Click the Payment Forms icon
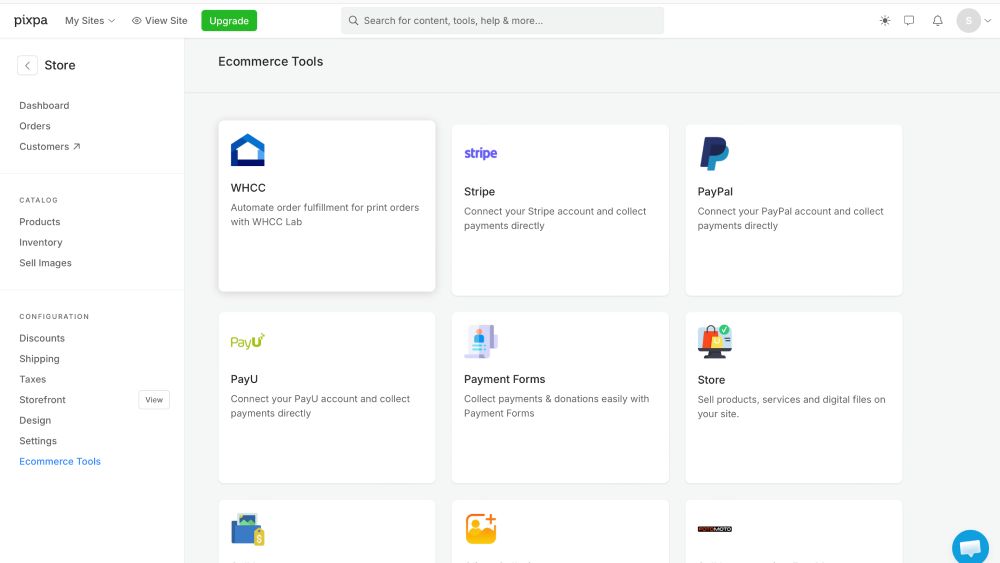Viewport: 1000px width, 563px height. click(481, 341)
